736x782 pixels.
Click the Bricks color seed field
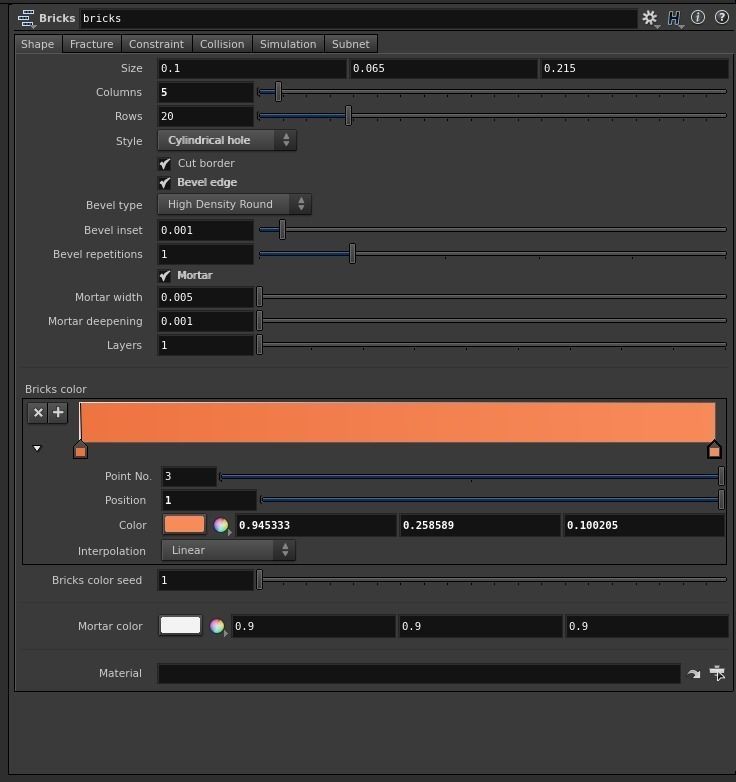click(205, 580)
